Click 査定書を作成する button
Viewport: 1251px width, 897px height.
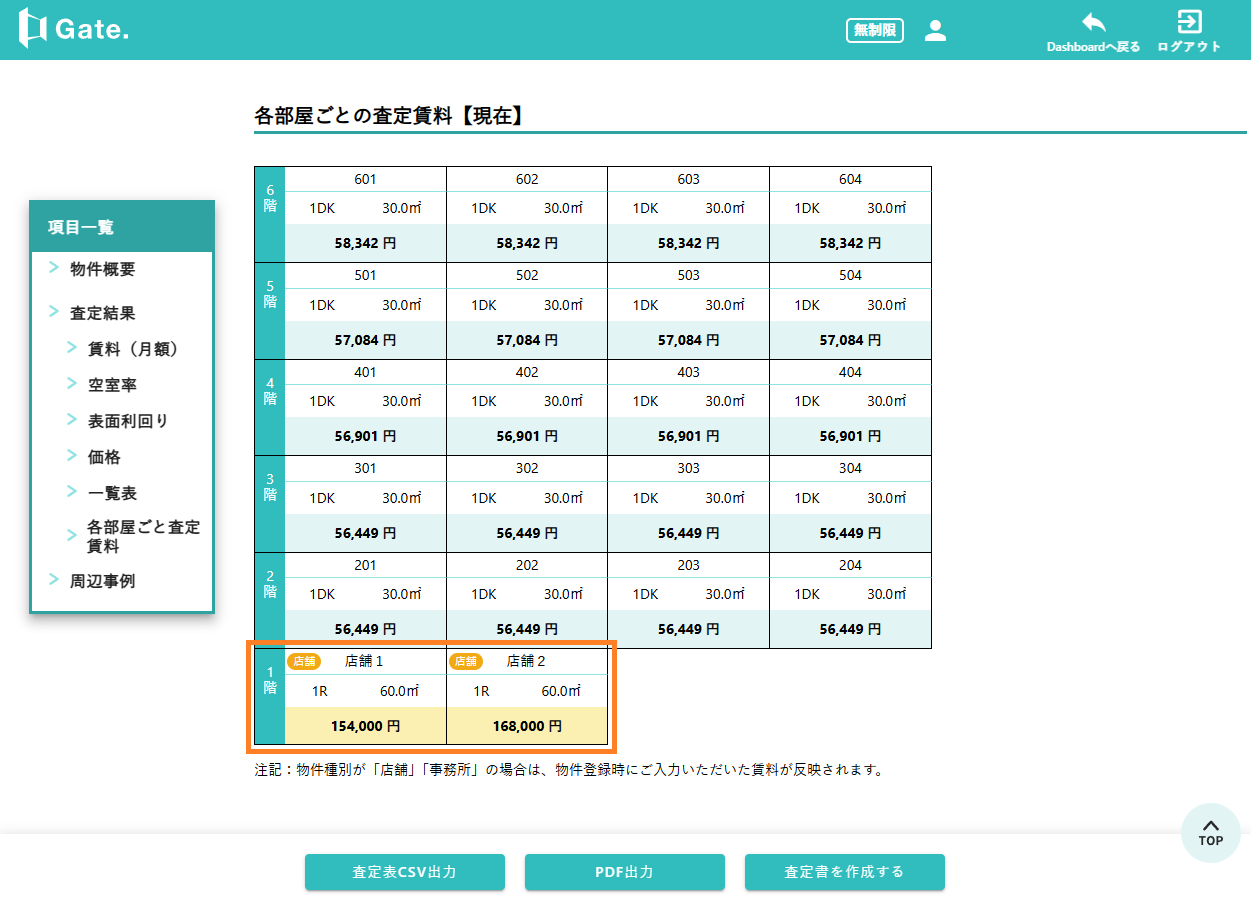844,872
